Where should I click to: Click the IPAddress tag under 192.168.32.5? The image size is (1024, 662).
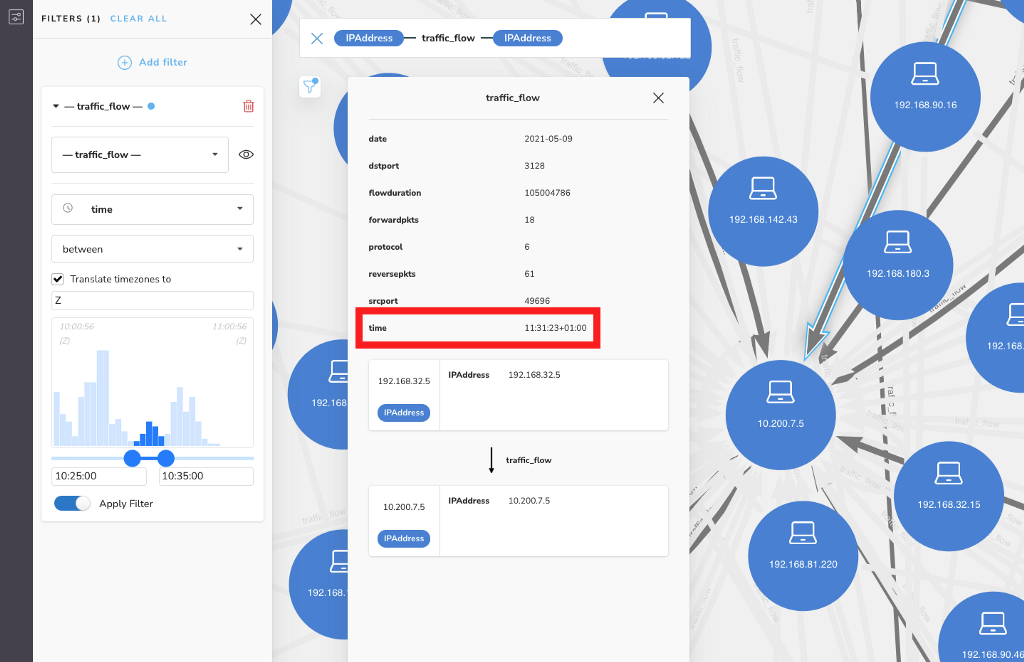404,413
